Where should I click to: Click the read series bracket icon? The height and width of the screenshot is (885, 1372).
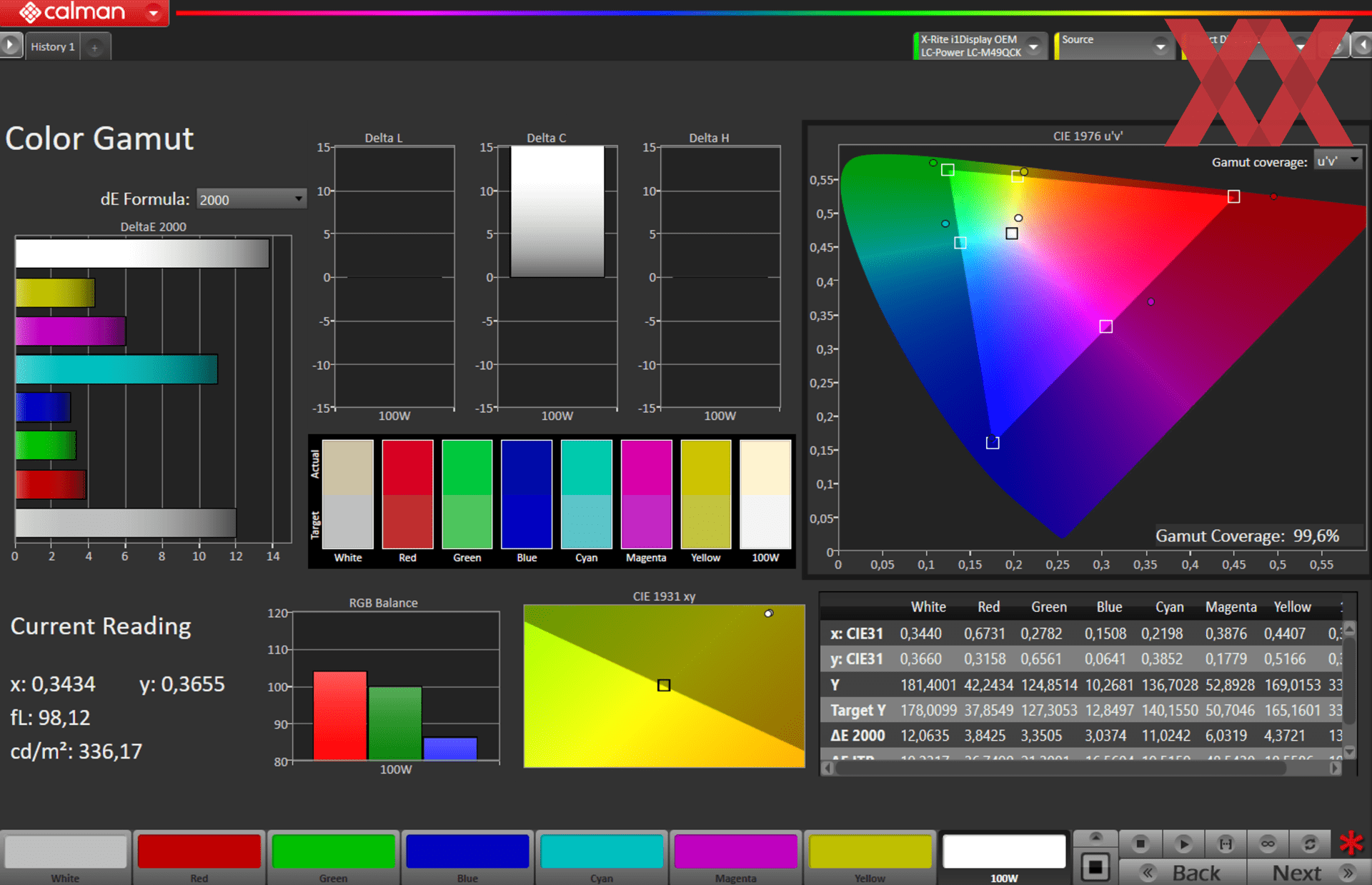point(1226,844)
